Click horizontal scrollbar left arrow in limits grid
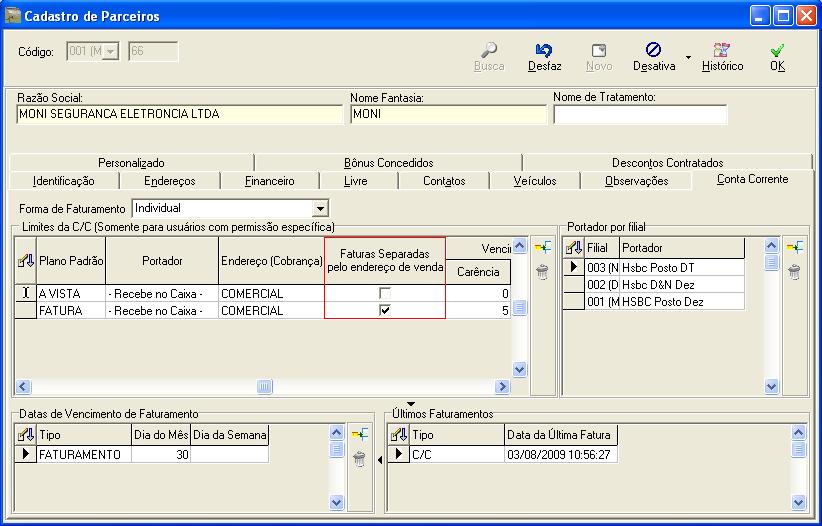The height and width of the screenshot is (526, 822). pos(23,387)
